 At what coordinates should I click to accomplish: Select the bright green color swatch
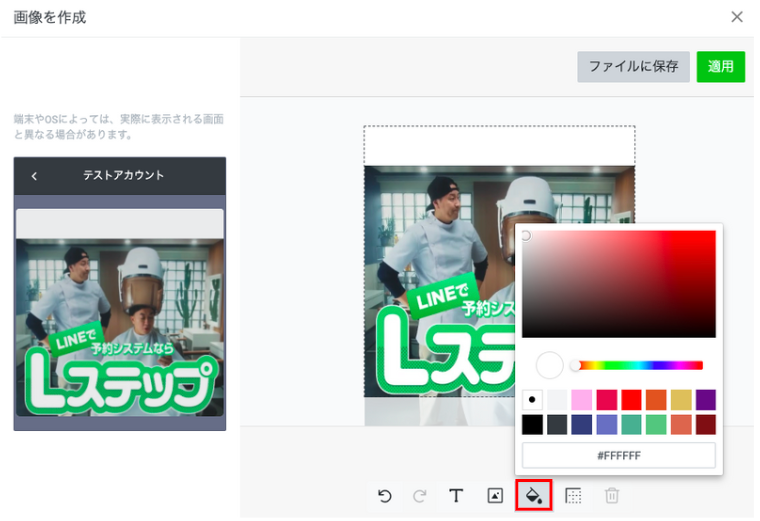pyautogui.click(x=656, y=425)
